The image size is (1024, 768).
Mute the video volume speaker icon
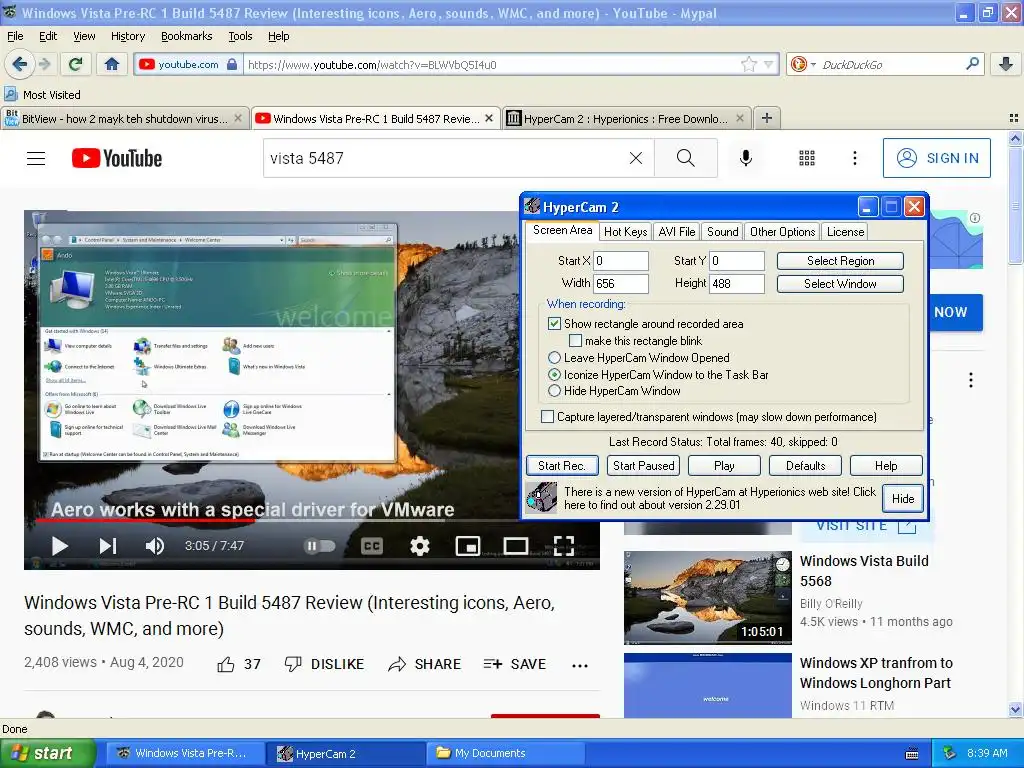coord(155,545)
